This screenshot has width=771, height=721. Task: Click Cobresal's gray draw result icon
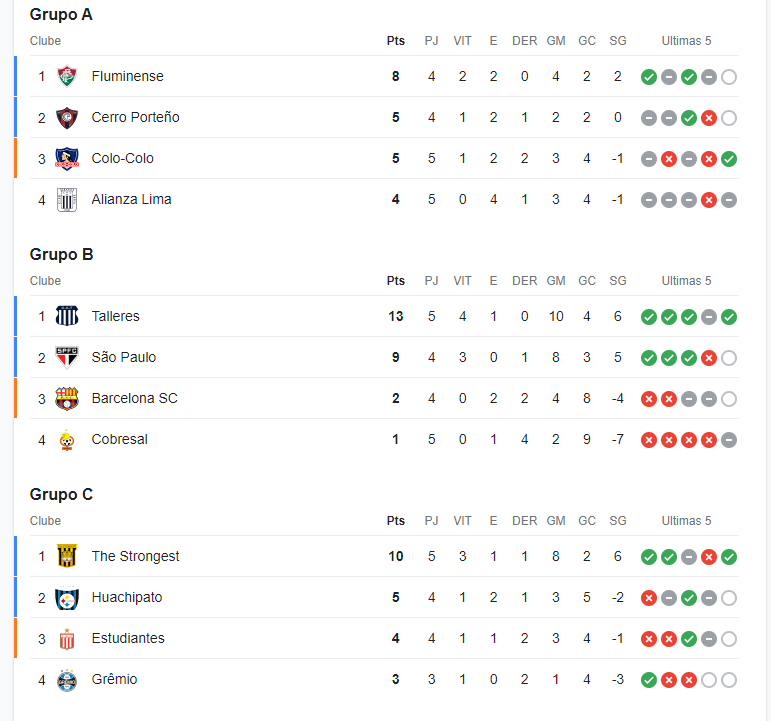729,440
